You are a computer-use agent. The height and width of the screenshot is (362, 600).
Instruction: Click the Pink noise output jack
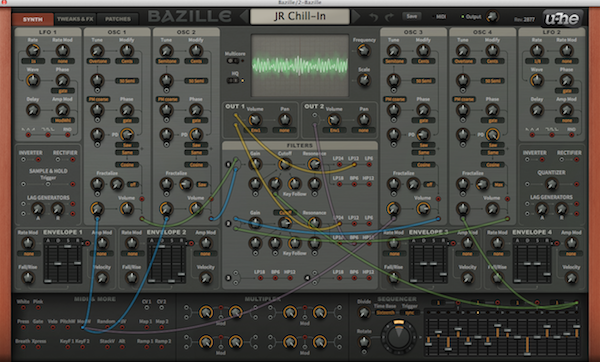click(x=38, y=307)
